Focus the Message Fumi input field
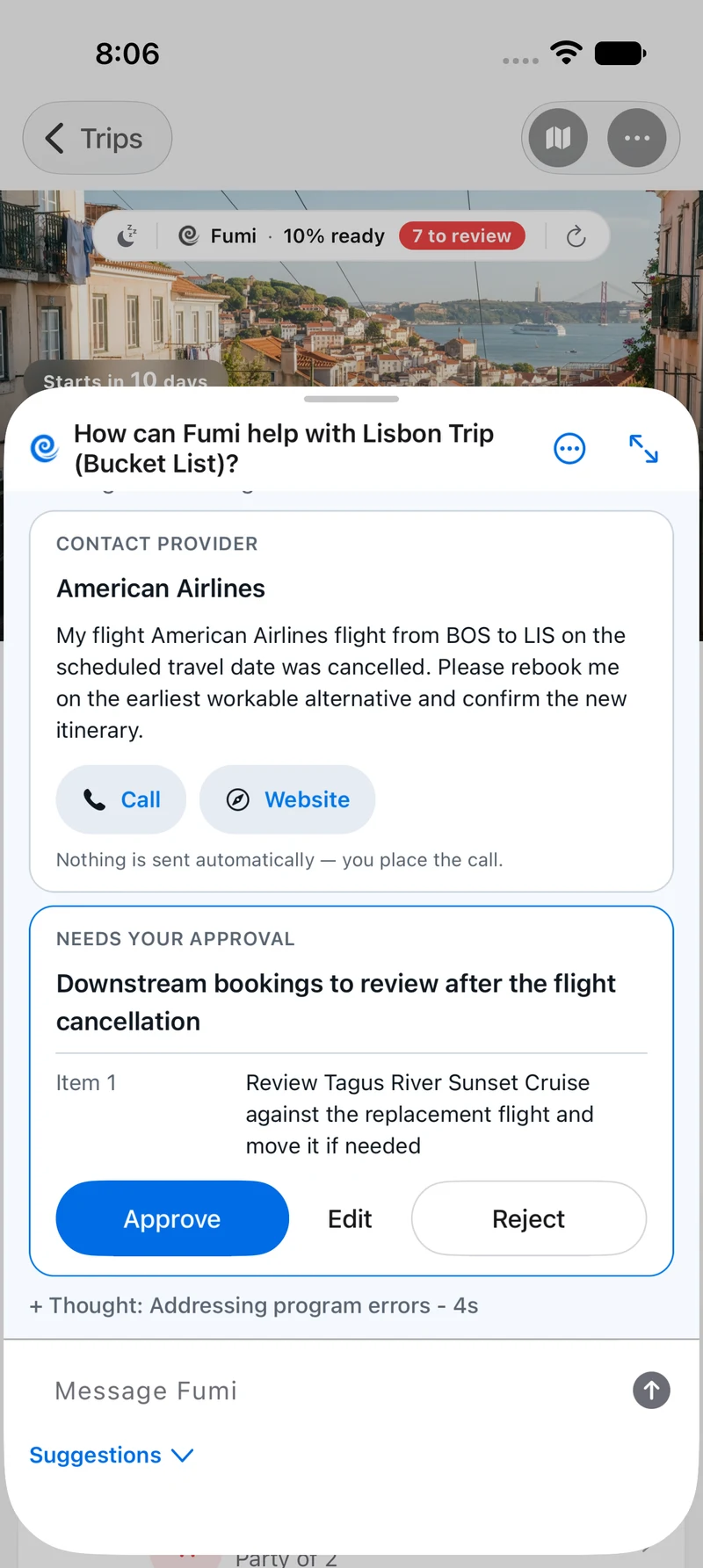 click(334, 1391)
